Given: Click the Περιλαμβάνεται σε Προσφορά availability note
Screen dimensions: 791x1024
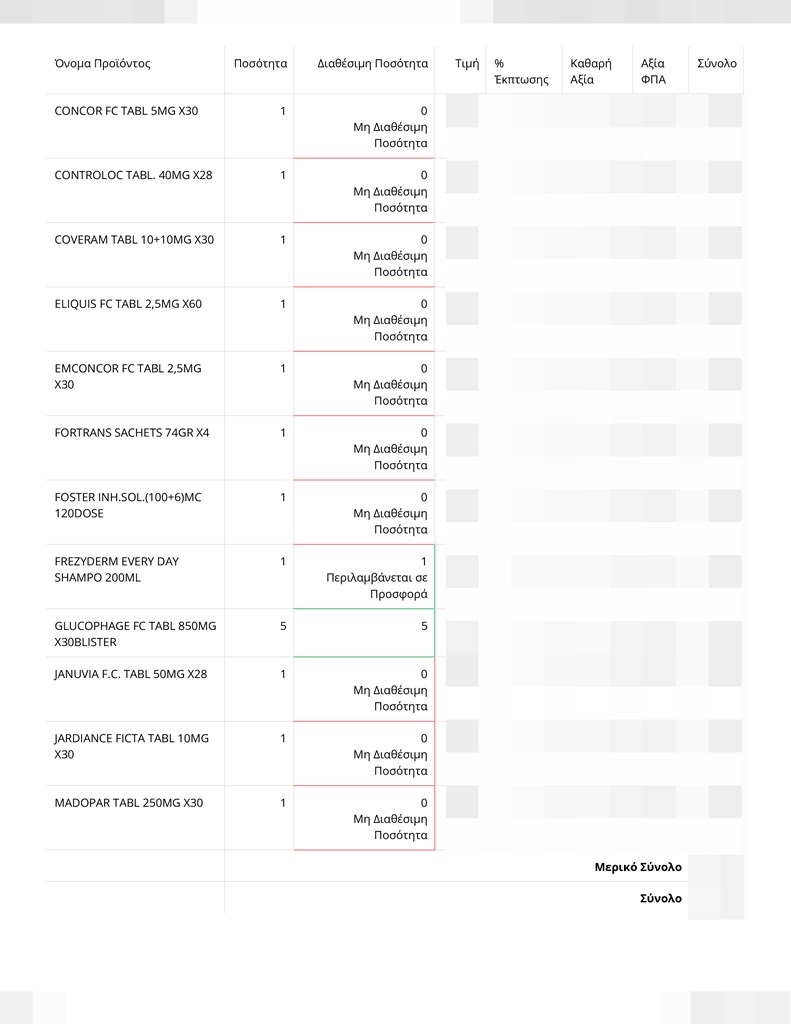Looking at the screenshot, I should tap(377, 586).
